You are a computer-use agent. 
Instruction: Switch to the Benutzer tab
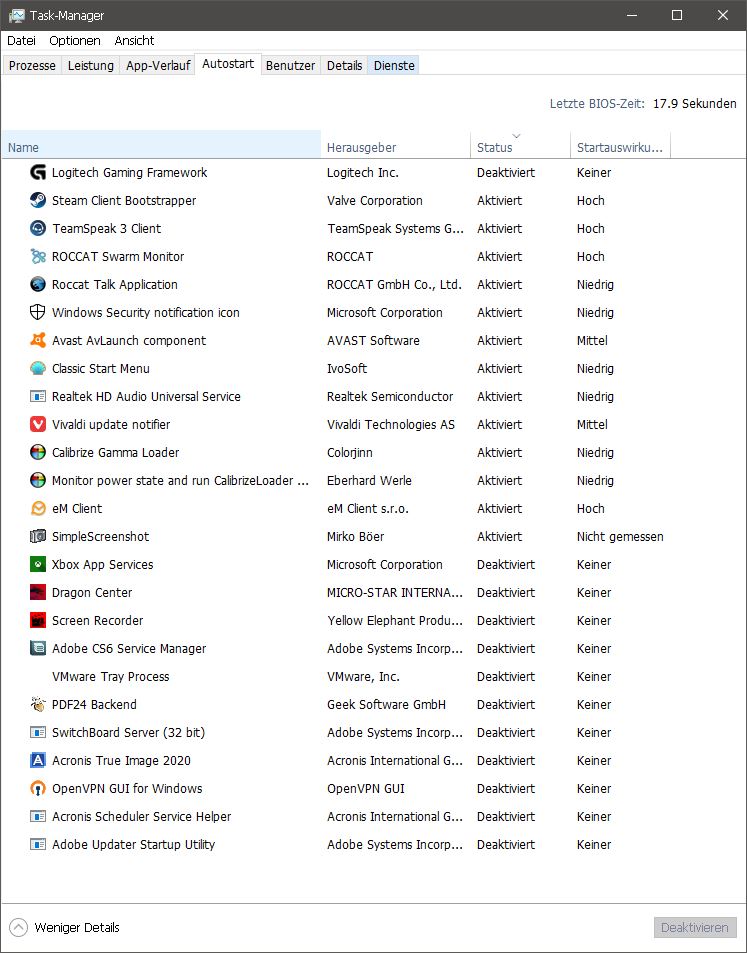click(x=291, y=66)
